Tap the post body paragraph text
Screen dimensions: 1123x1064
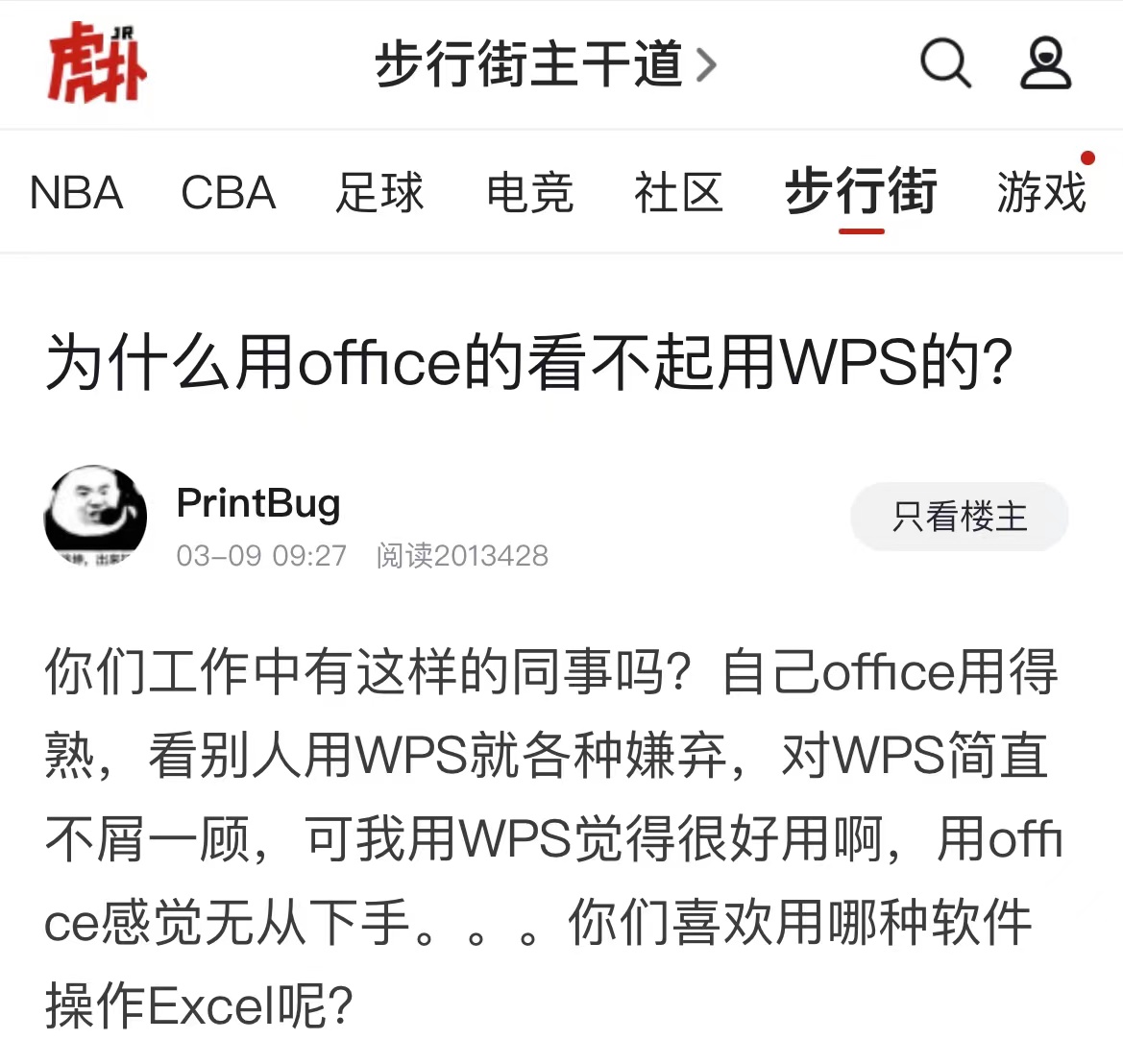(553, 838)
